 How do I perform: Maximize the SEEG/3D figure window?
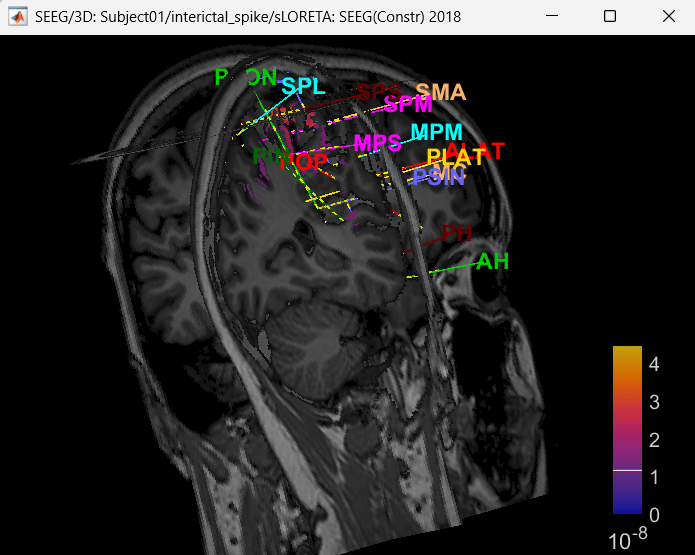(610, 18)
